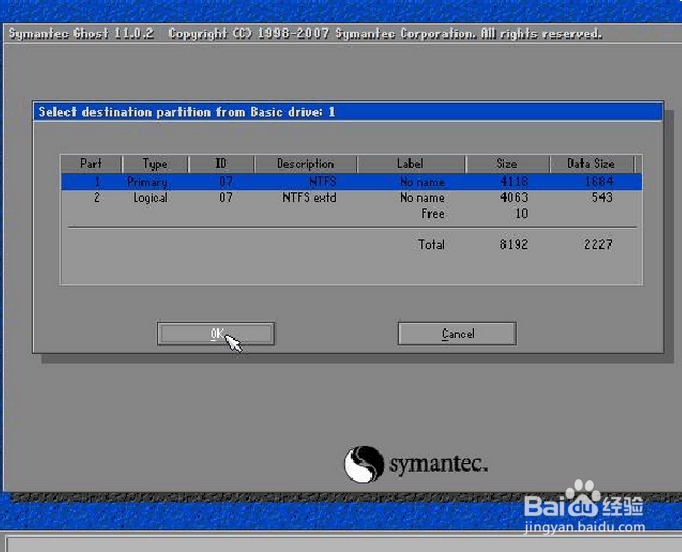Click the Description column header
The height and width of the screenshot is (552, 682).
coord(306,164)
